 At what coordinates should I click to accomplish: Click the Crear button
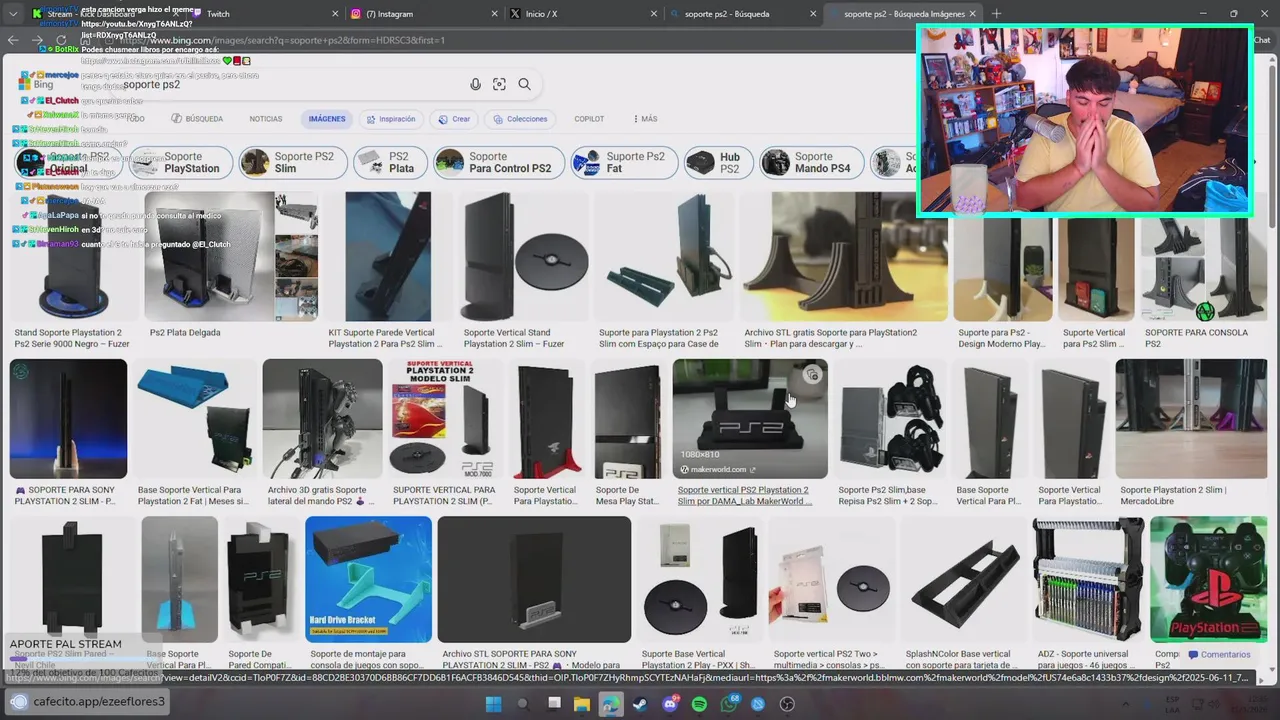point(454,119)
